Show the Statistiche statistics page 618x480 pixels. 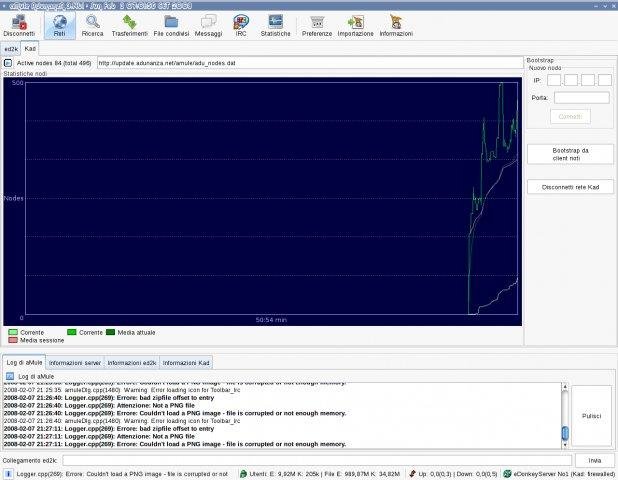(x=275, y=25)
